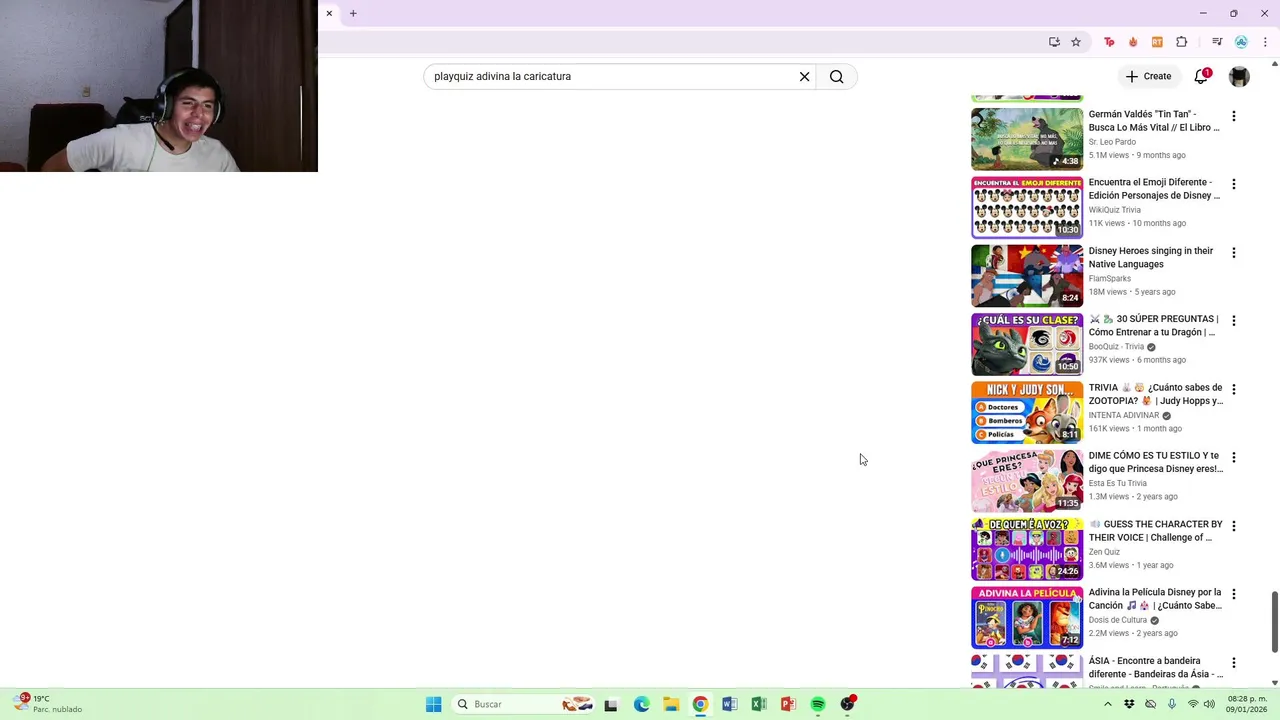
Task: Close the current browser tab
Action: (x=329, y=14)
